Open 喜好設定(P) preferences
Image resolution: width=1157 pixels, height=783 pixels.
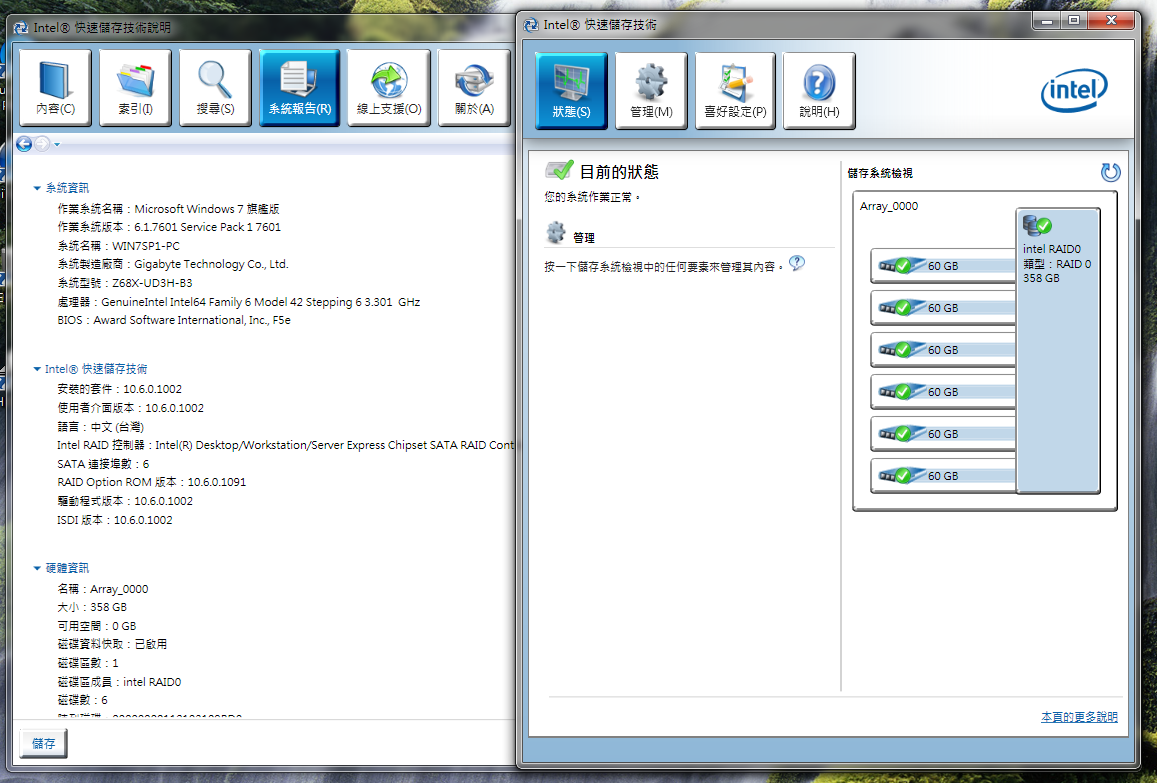pos(735,91)
